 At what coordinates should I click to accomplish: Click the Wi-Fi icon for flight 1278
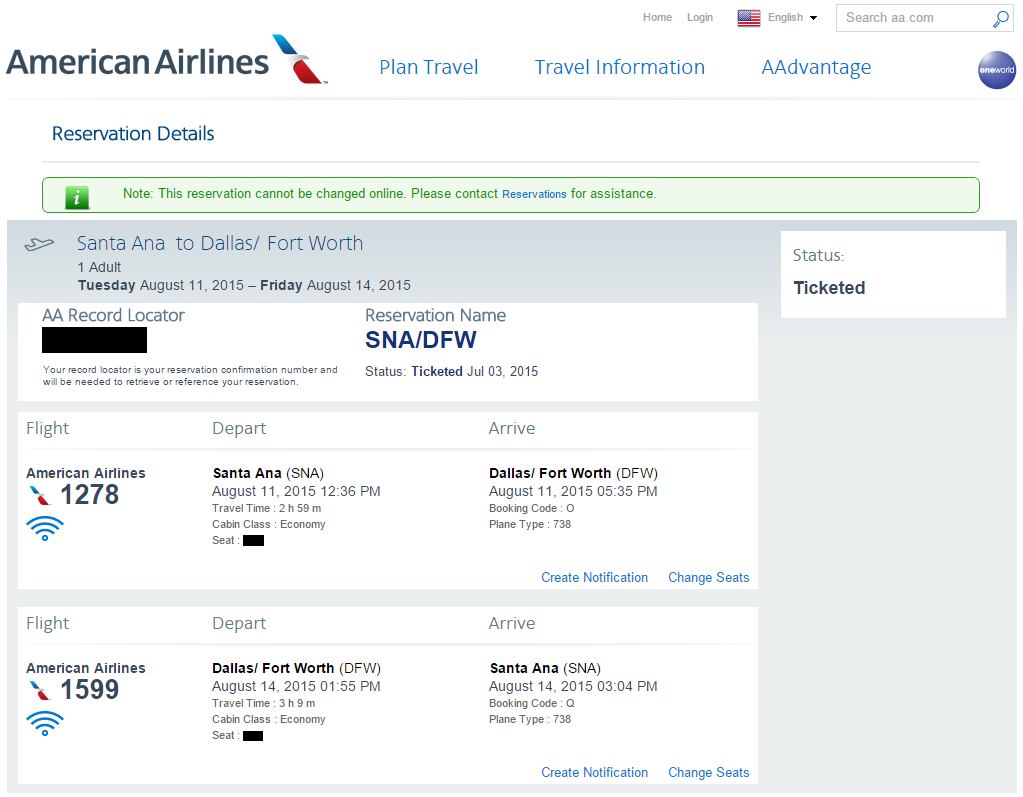pyautogui.click(x=45, y=528)
